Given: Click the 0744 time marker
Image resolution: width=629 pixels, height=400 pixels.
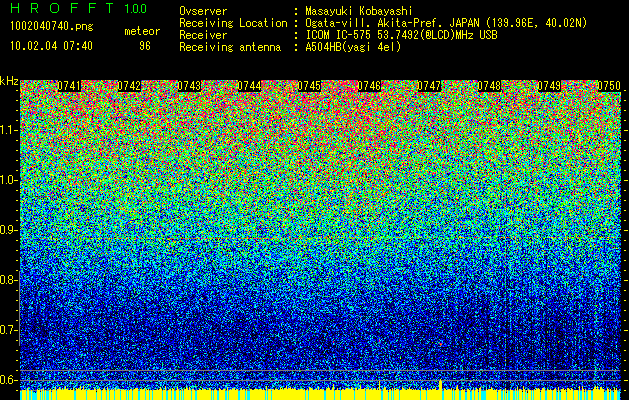Looking at the screenshot, I should [249, 86].
